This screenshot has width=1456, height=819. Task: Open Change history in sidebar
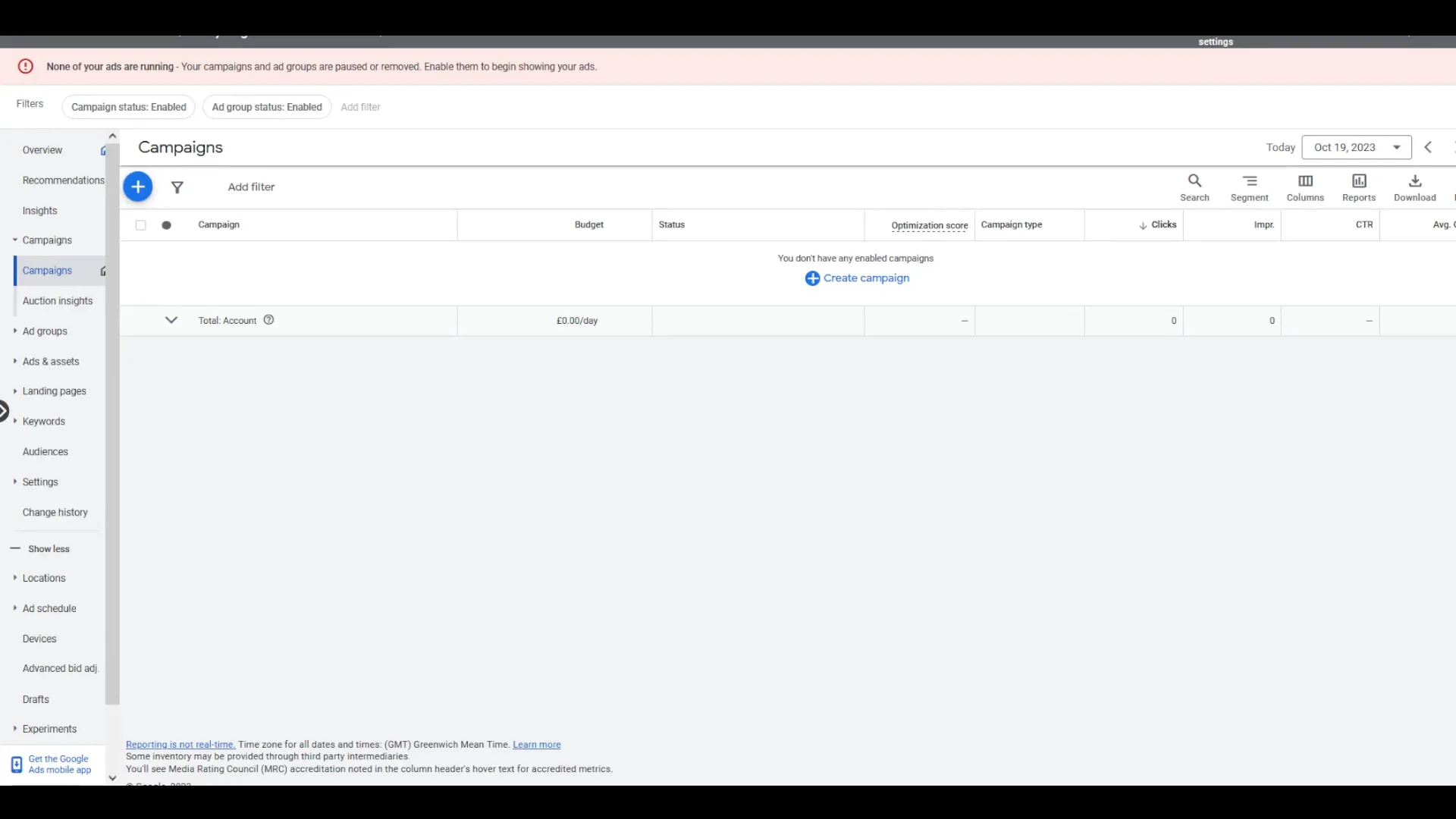click(x=55, y=513)
